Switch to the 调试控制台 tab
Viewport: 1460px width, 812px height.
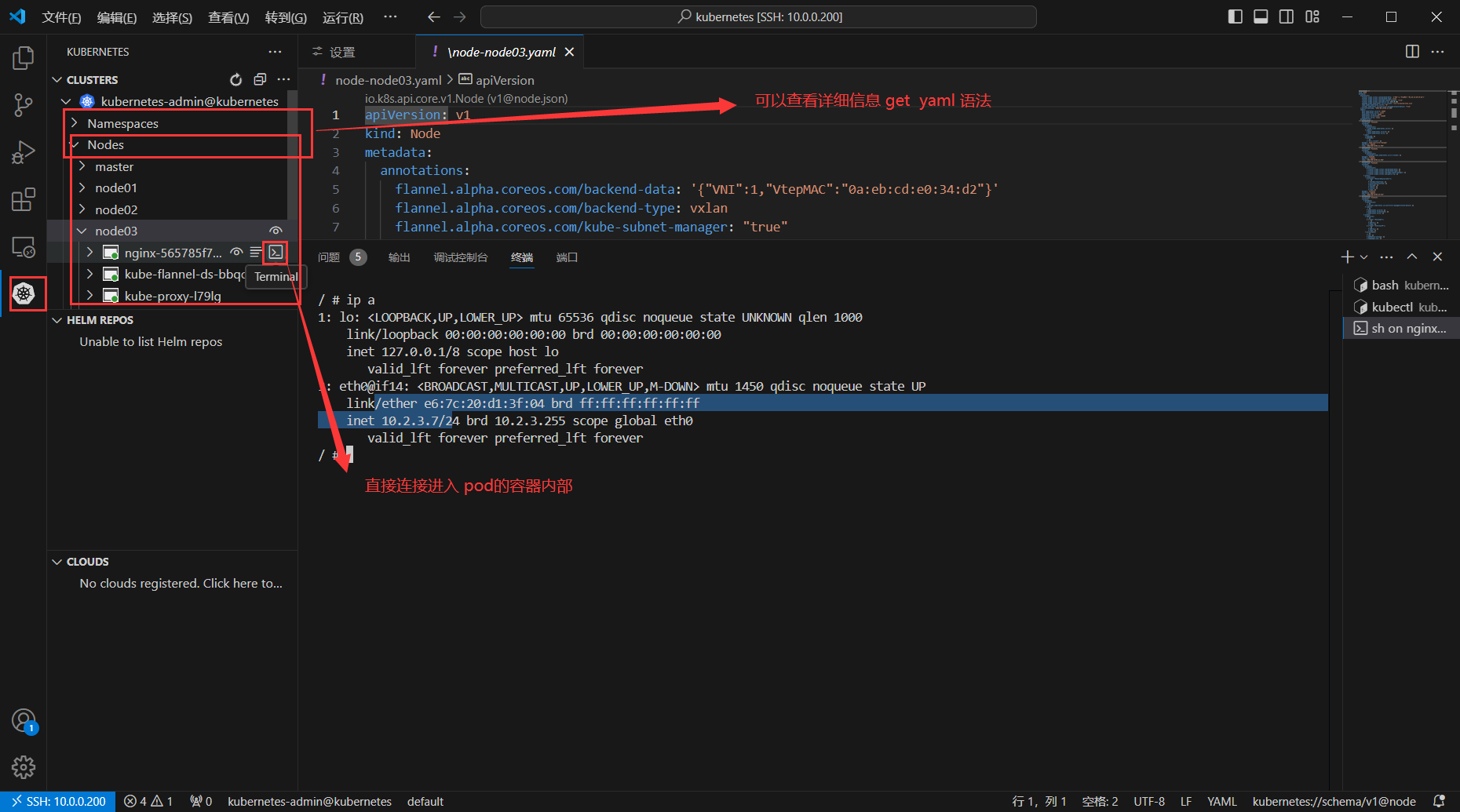[x=461, y=257]
